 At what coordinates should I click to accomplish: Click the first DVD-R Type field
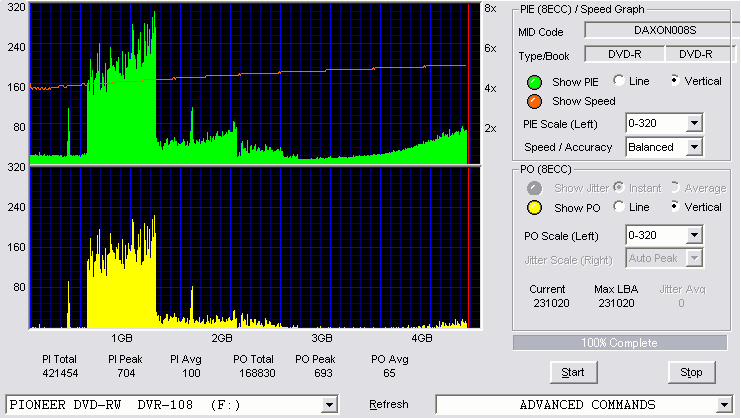pyautogui.click(x=625, y=54)
